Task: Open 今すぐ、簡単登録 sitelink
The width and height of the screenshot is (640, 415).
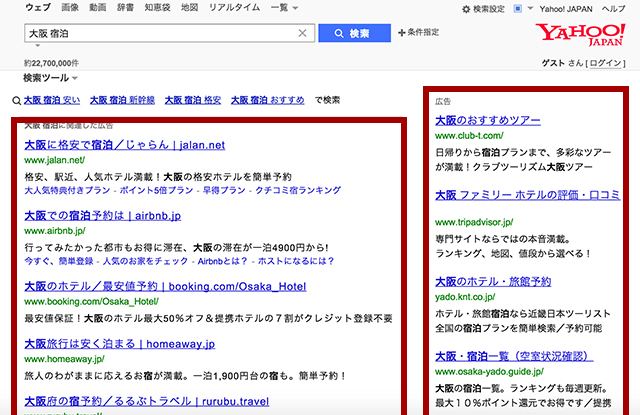Action: (59, 261)
